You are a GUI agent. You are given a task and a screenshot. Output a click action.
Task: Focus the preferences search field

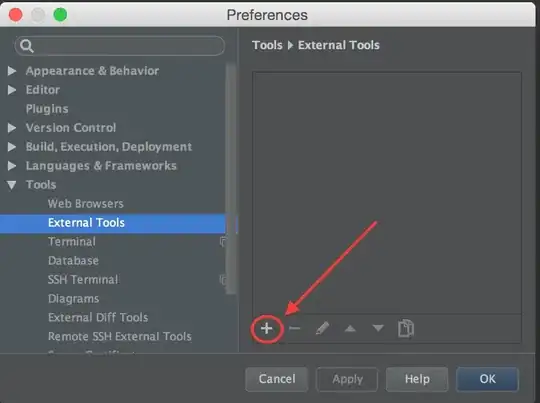point(120,46)
